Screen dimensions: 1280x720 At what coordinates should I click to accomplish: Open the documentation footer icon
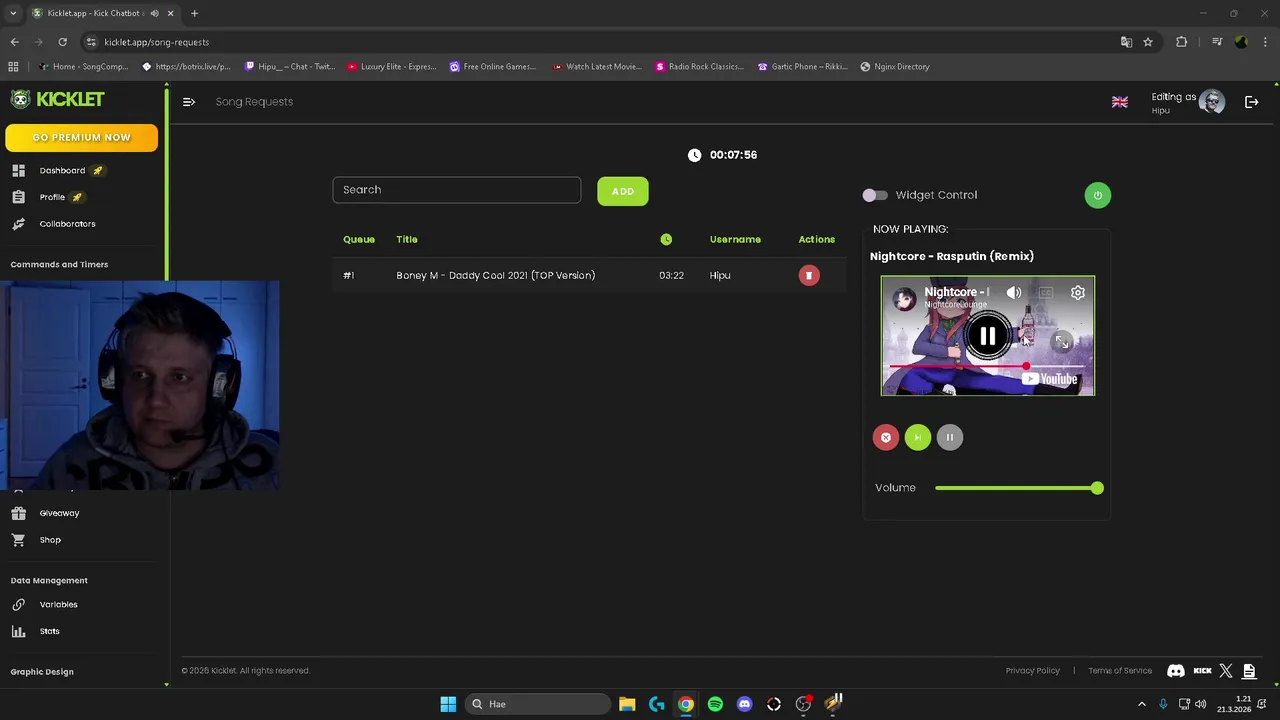click(1249, 671)
